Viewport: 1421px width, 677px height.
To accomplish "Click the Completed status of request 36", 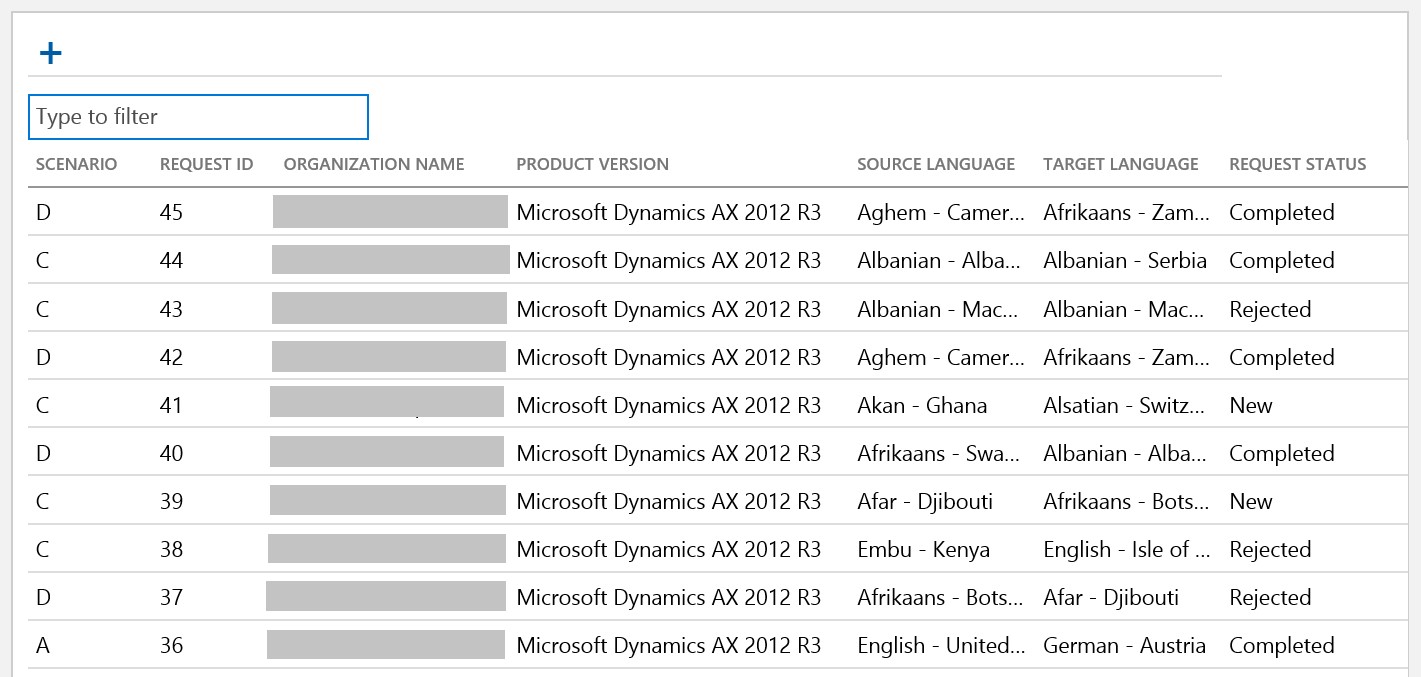I will pos(1281,646).
